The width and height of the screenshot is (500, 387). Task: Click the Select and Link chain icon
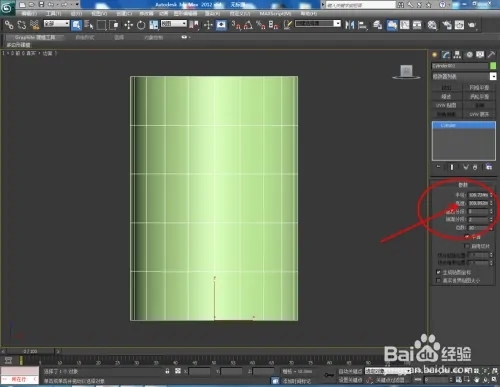9,25
